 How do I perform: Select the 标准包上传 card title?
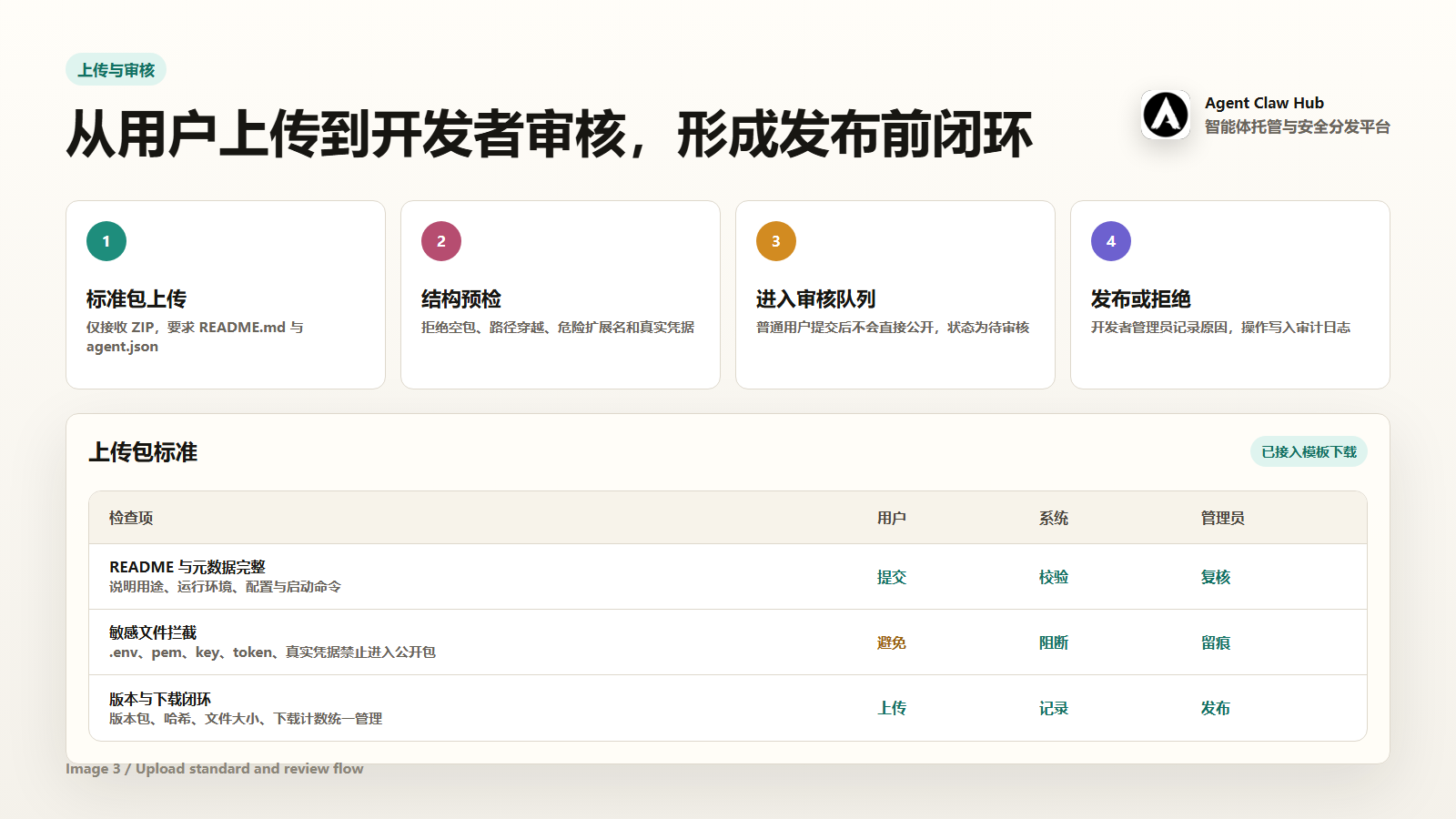[x=136, y=299]
